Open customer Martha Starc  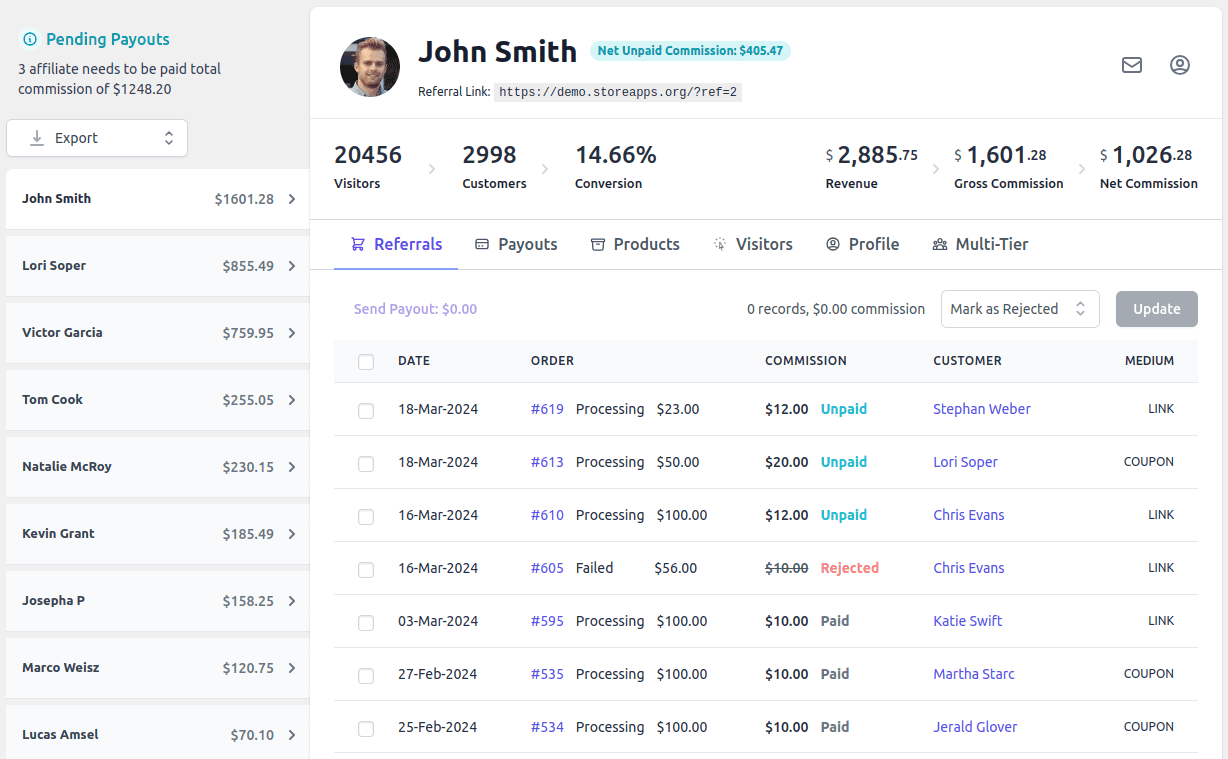(974, 674)
